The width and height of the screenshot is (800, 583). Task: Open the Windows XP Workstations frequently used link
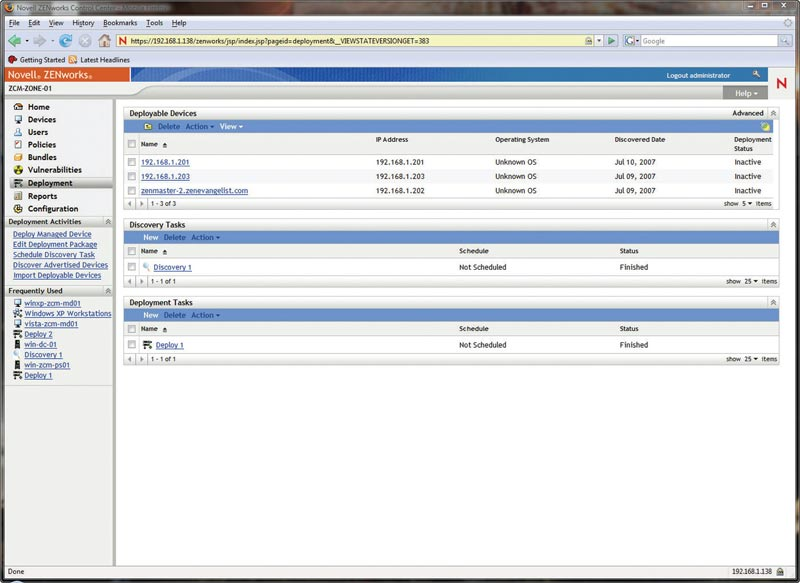click(68, 314)
